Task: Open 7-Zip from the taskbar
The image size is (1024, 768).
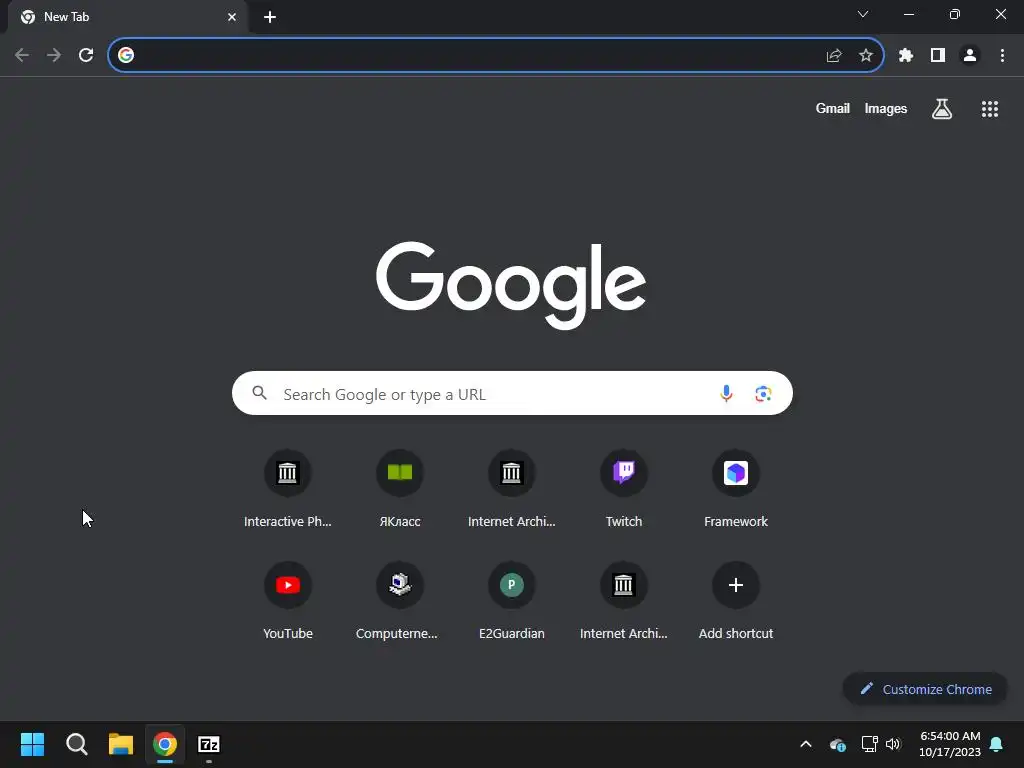Action: coord(209,744)
